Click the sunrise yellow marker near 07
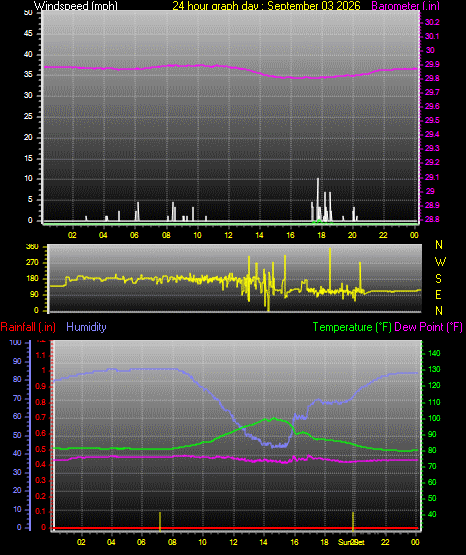This screenshot has width=466, height=555. 160,521
